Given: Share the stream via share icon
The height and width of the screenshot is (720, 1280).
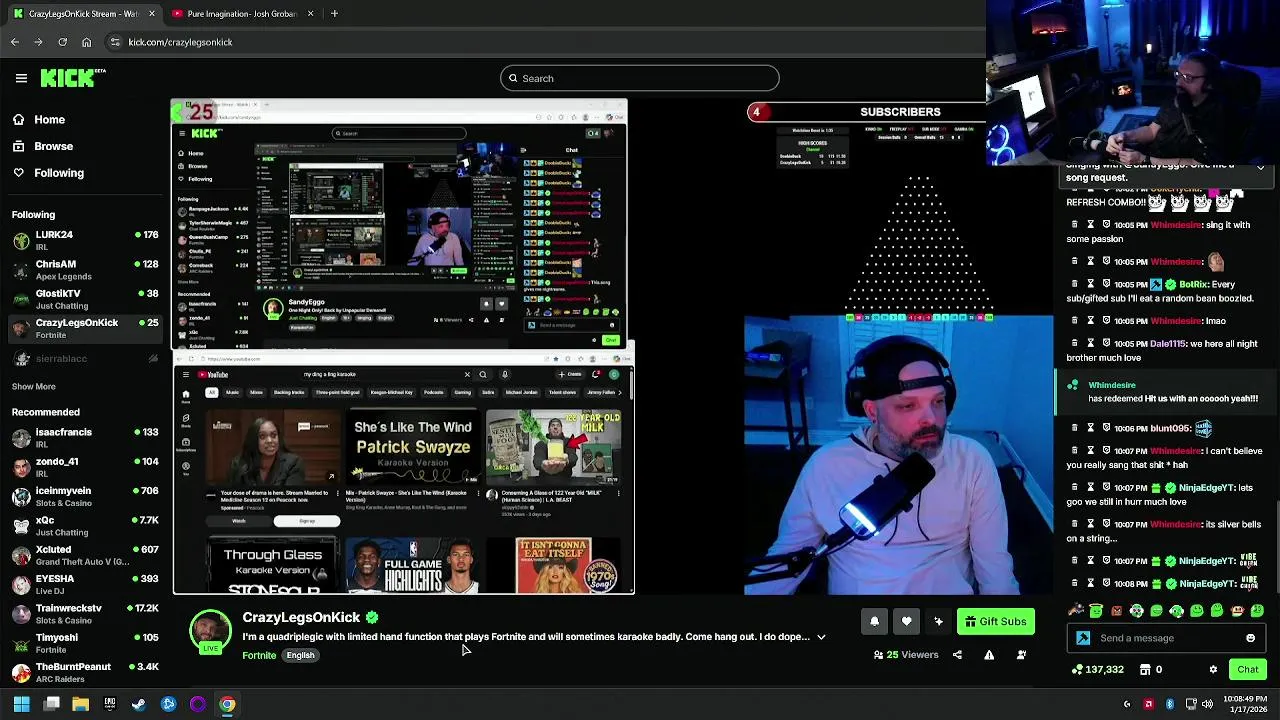Looking at the screenshot, I should point(957,655).
